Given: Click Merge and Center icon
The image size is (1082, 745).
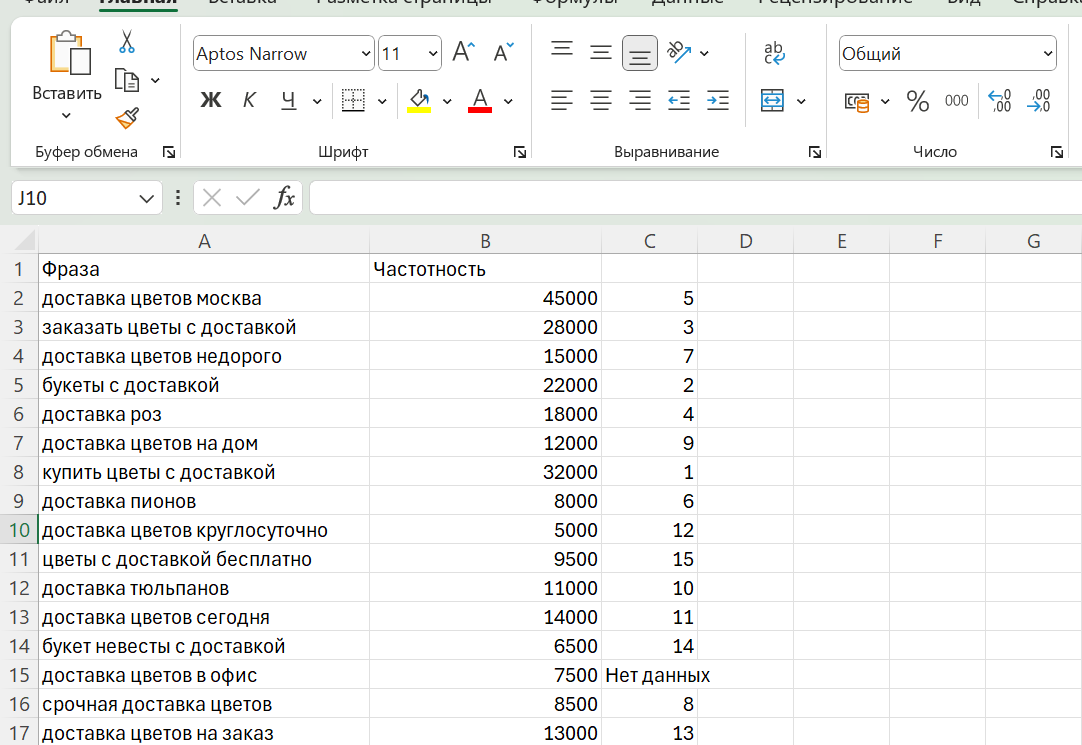Looking at the screenshot, I should (x=772, y=101).
